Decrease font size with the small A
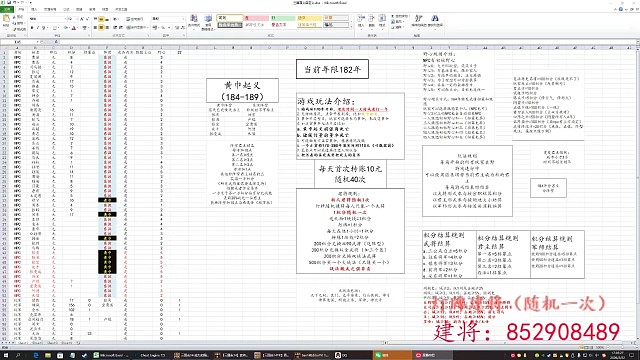Viewport: 640px width, 360px height. coord(87,19)
